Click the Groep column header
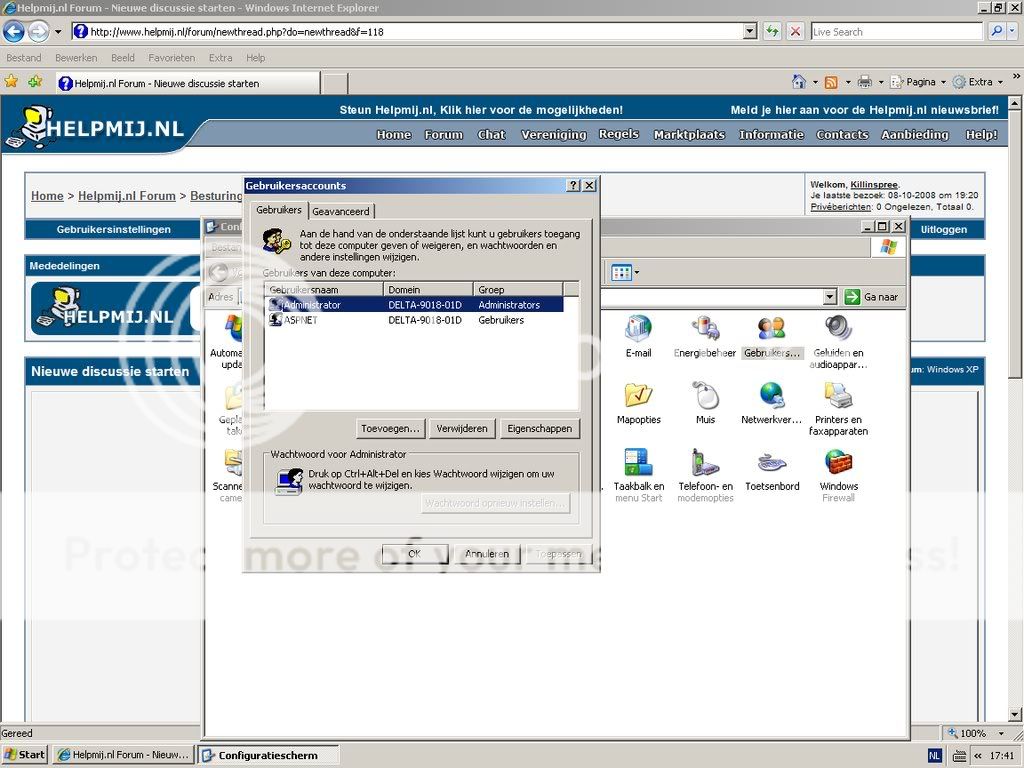The image size is (1024, 768). pos(518,289)
